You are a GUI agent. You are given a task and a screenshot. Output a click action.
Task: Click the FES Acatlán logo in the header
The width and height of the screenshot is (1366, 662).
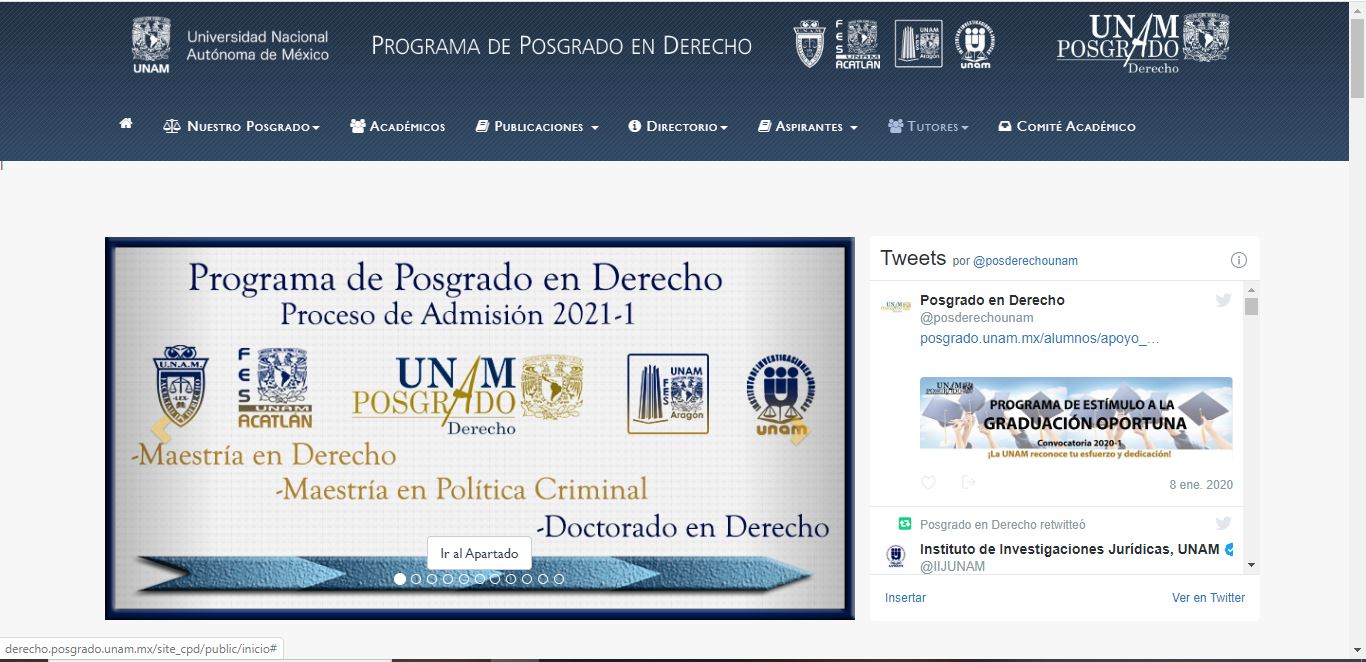tap(858, 45)
